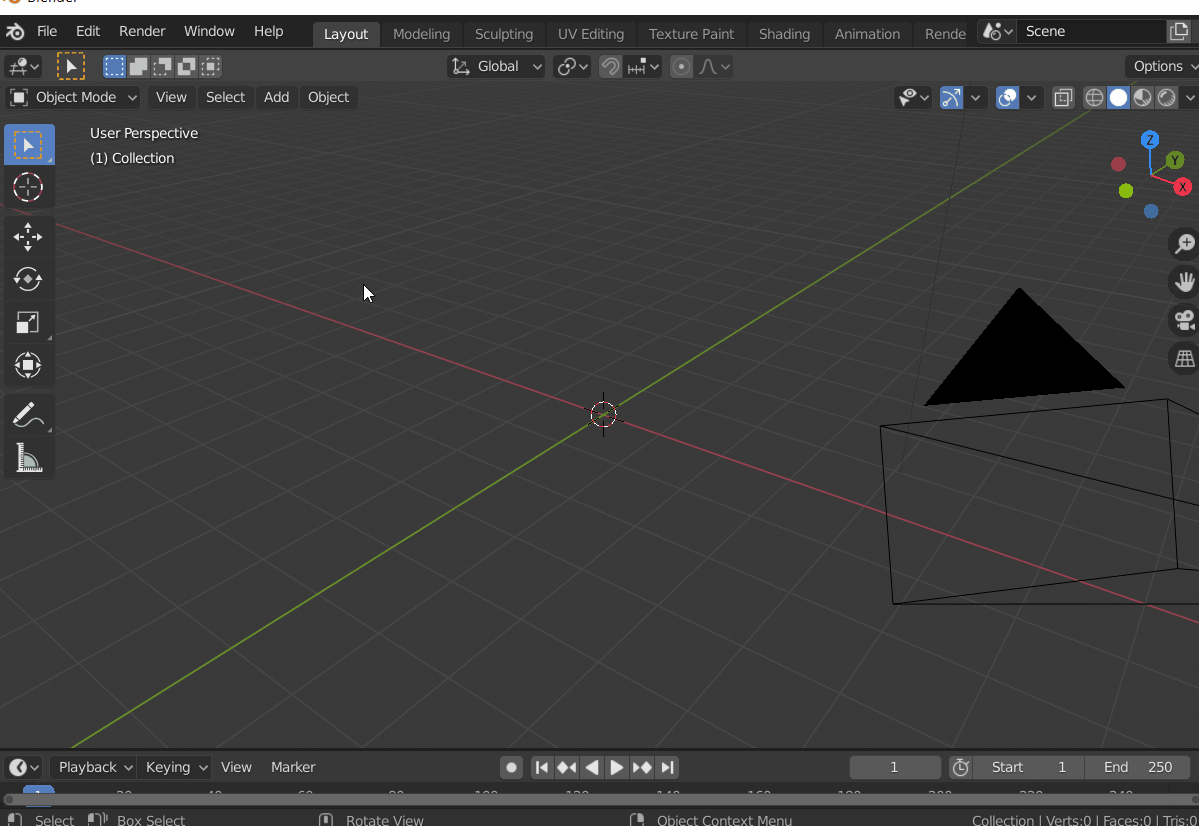Select the Annotate tool

(28, 415)
